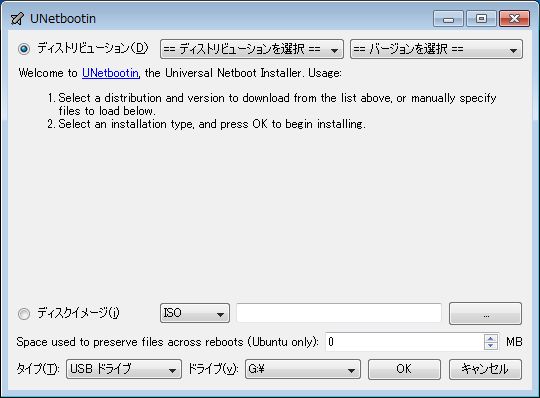
Task: Minimize the UNetbootin window
Action: [448, 19]
